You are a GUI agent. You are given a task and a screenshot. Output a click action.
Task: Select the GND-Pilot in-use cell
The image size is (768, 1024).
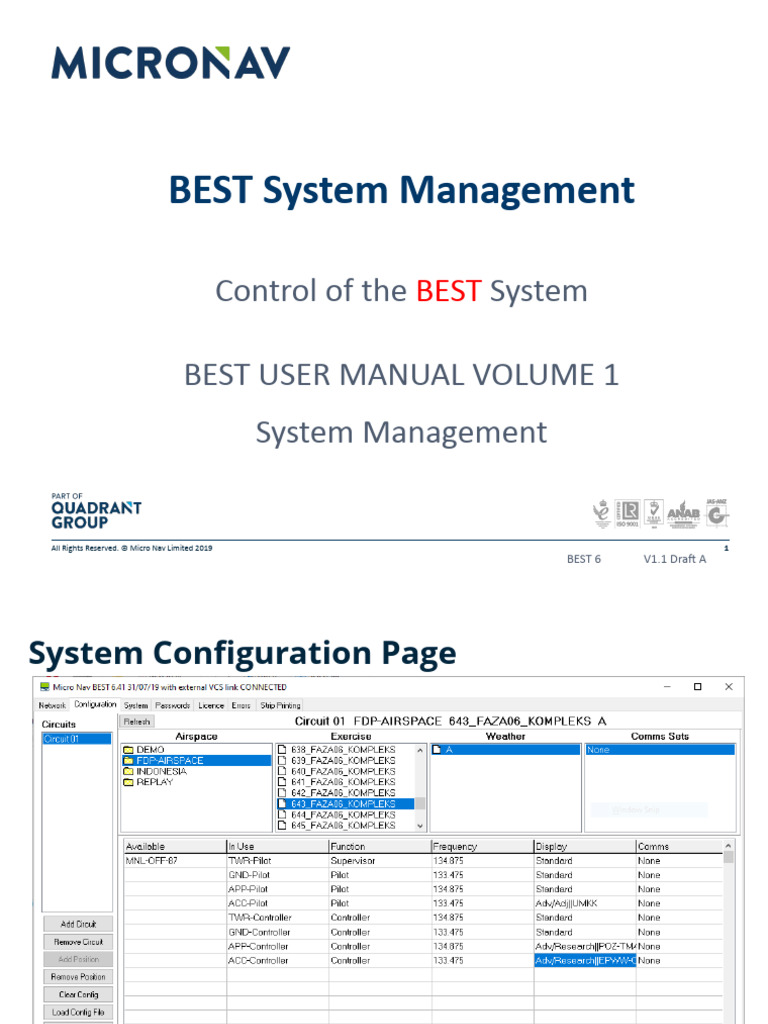278,875
